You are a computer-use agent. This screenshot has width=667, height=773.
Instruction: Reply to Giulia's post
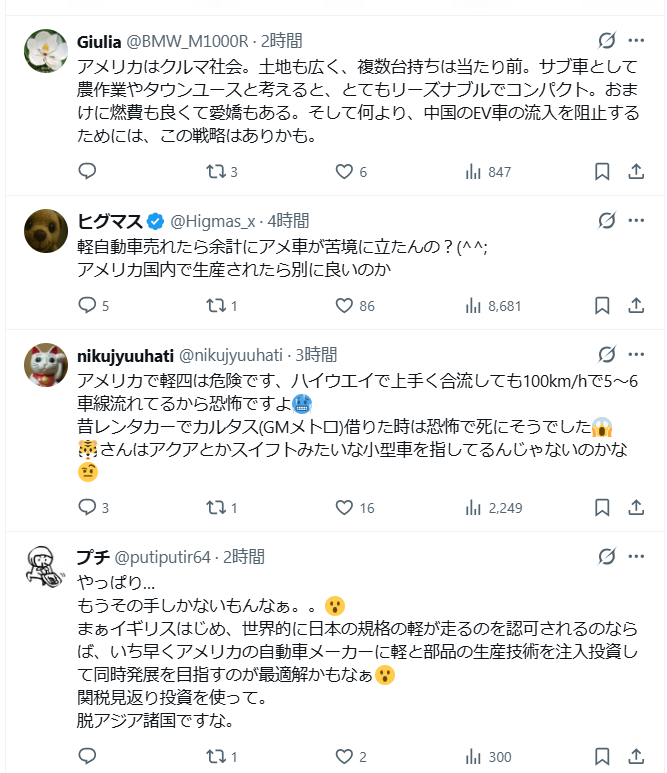[88, 172]
